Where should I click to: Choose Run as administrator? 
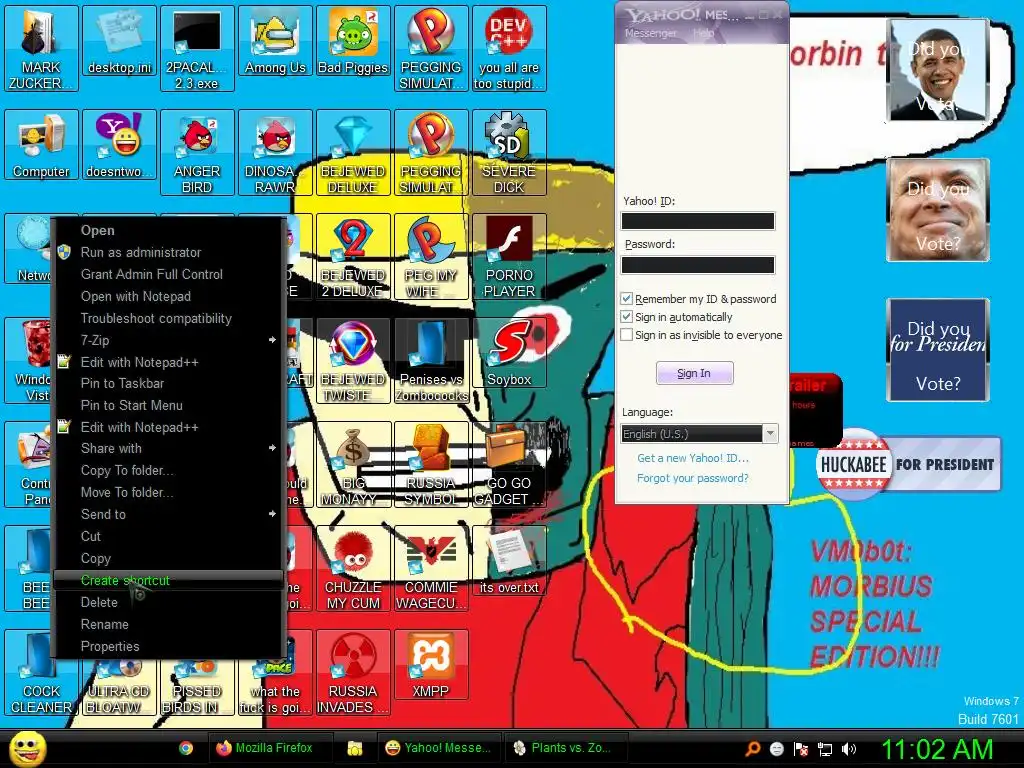click(168, 252)
